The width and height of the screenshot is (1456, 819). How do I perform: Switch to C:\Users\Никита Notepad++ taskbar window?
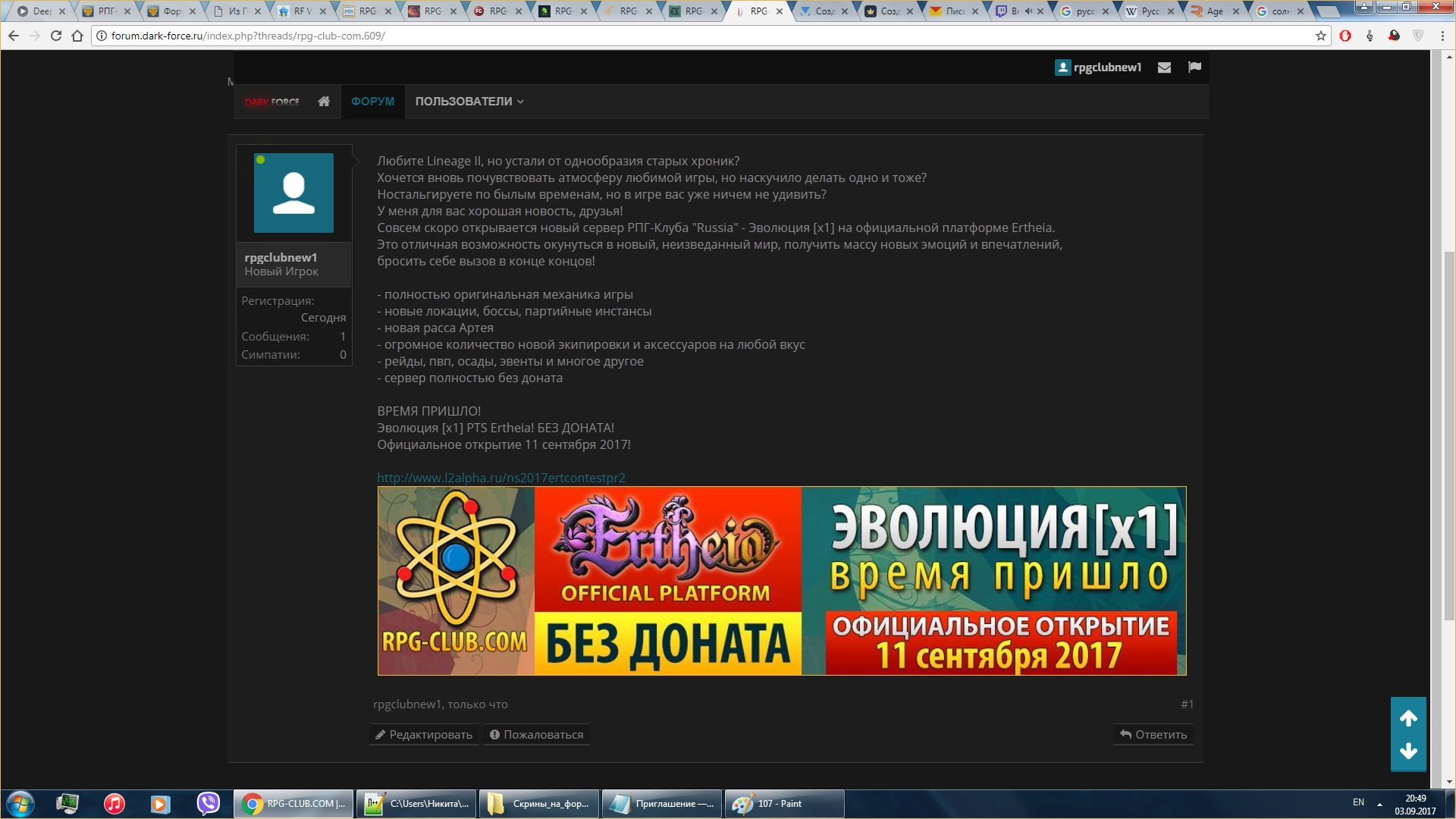tap(416, 804)
